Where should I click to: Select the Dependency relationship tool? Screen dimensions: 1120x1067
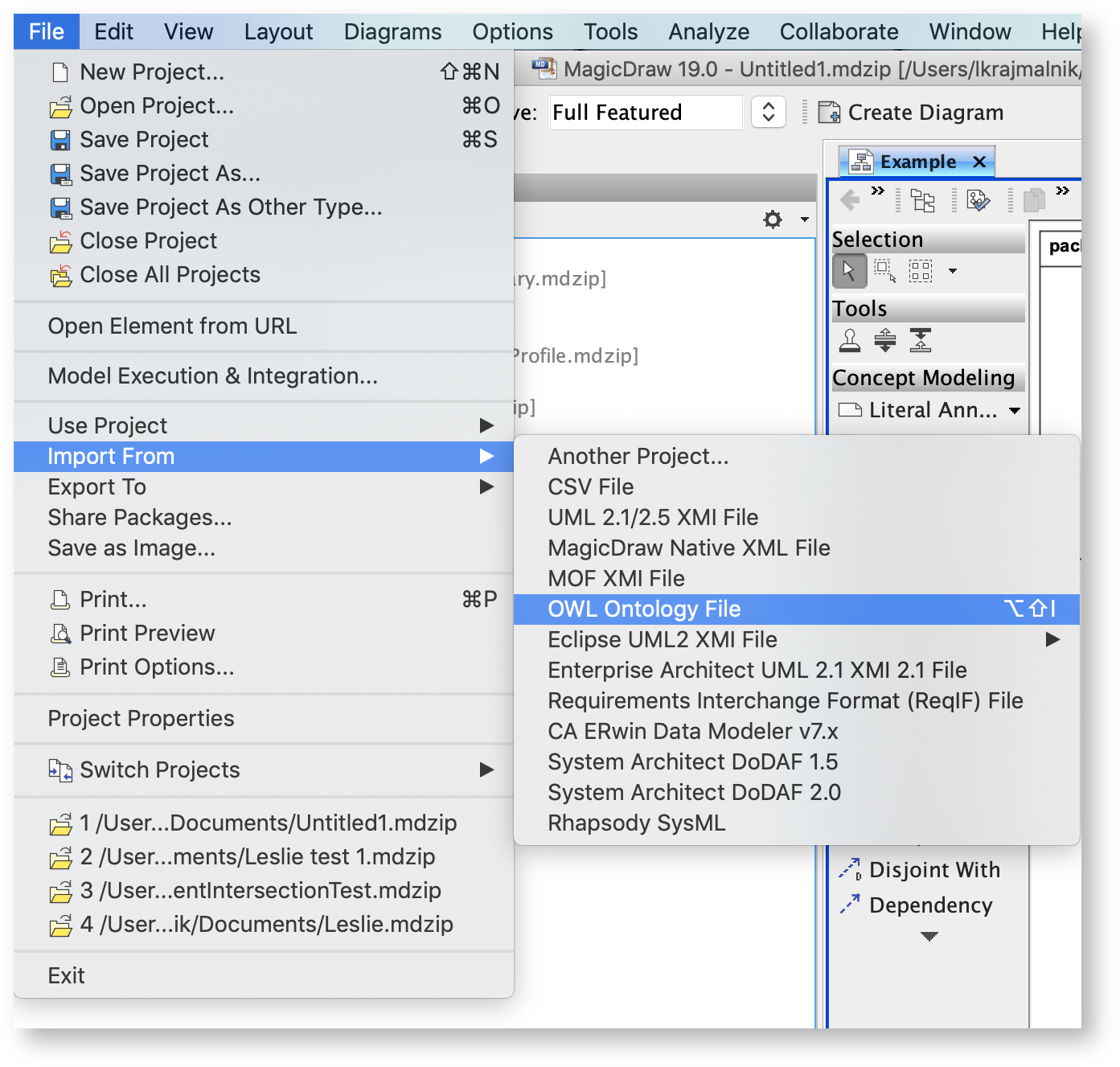click(917, 905)
